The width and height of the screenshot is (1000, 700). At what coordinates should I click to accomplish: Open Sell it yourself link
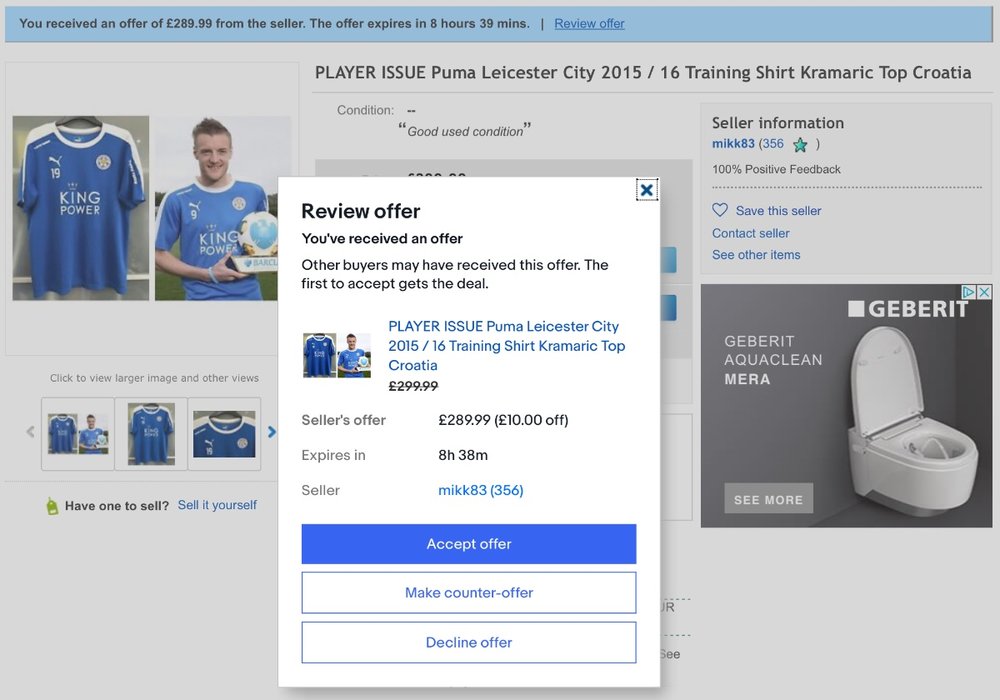217,505
